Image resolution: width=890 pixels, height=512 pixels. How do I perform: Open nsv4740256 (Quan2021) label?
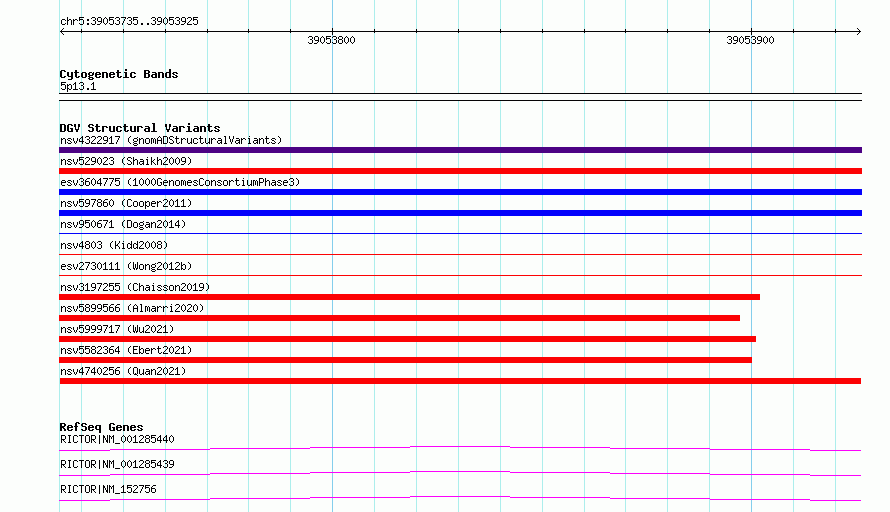coord(123,371)
